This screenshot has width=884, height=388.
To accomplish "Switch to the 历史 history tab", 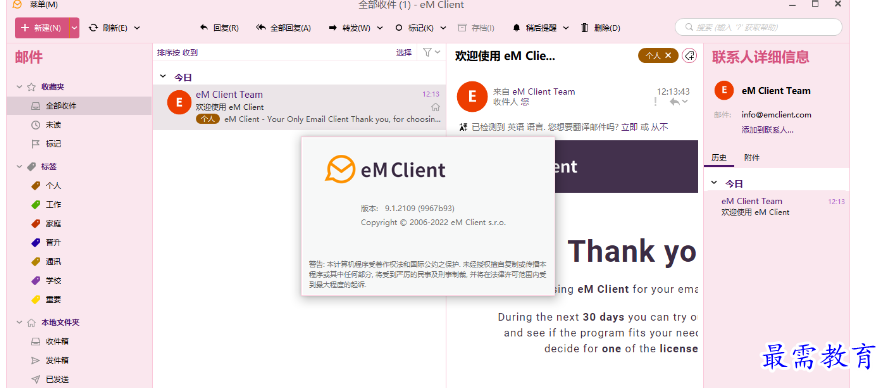I will tap(719, 158).
